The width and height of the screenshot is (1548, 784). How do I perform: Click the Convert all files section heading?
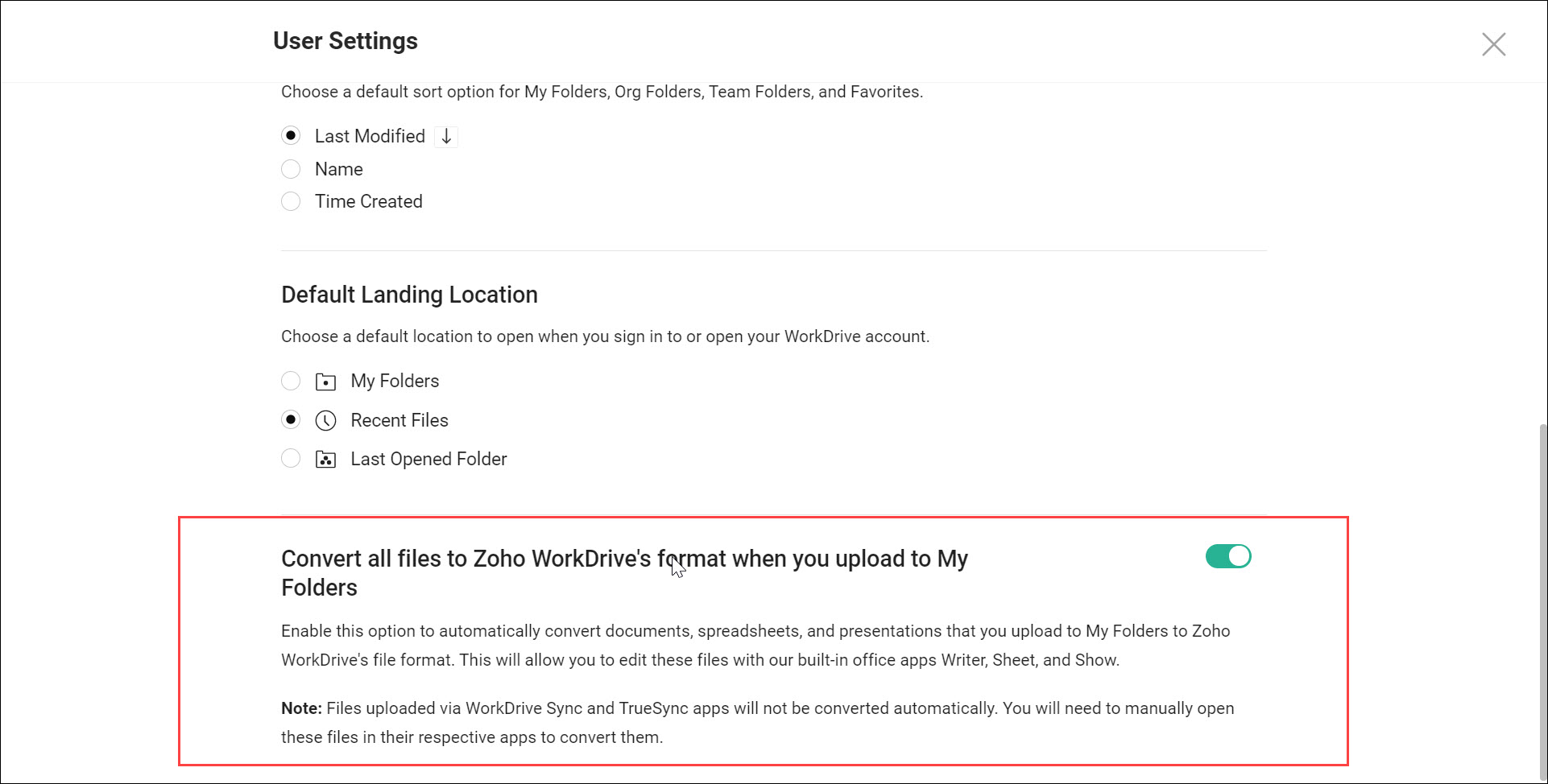pyautogui.click(x=624, y=572)
